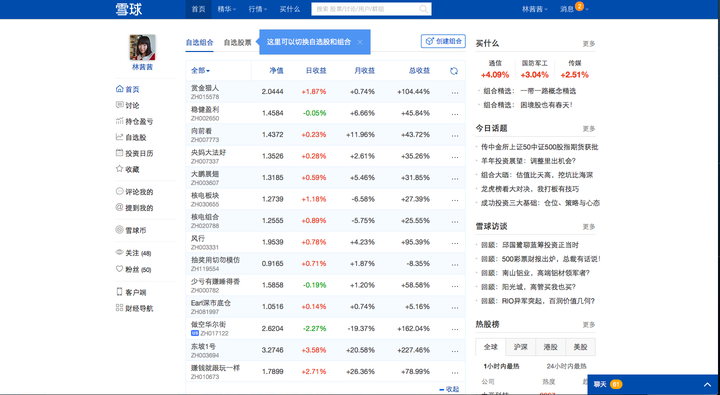Open portfolio 赏金猎人
This screenshot has width=720, height=395.
[205, 88]
